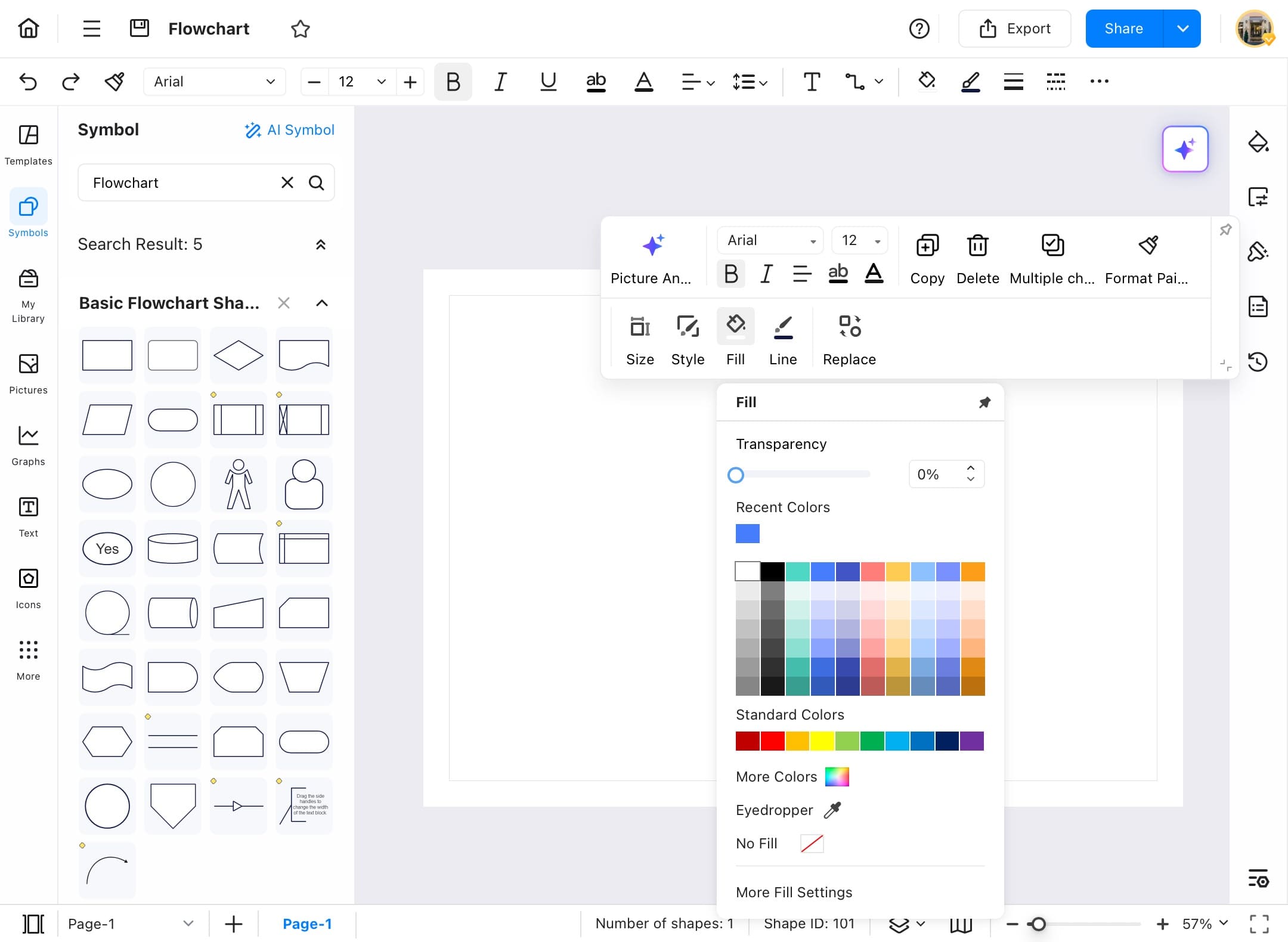Click the Export button
The height and width of the screenshot is (942, 1288).
[1014, 29]
